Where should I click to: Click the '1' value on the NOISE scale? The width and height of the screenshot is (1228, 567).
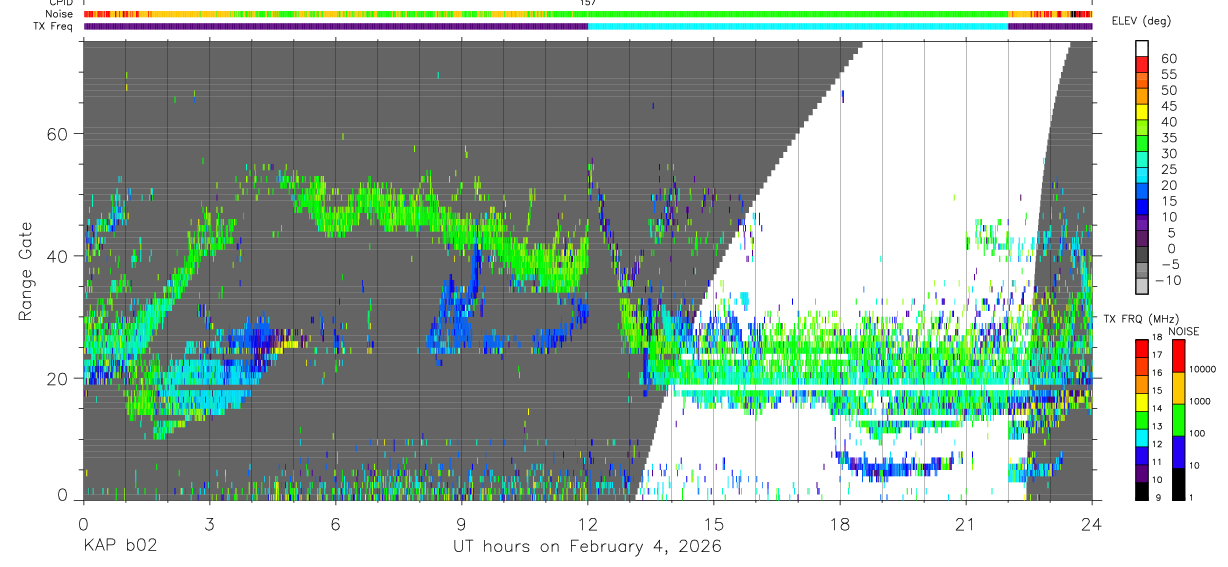pyautogui.click(x=1191, y=498)
